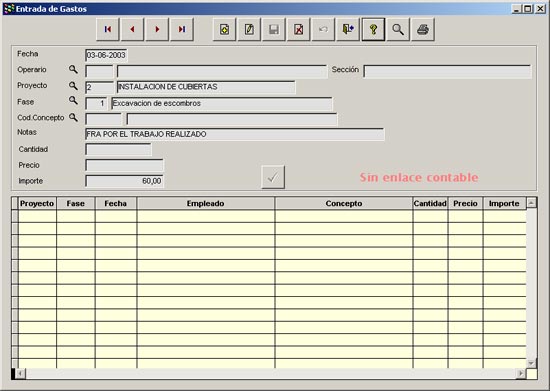550x391 pixels.
Task: Click the Empleado column header
Action: [x=206, y=203]
